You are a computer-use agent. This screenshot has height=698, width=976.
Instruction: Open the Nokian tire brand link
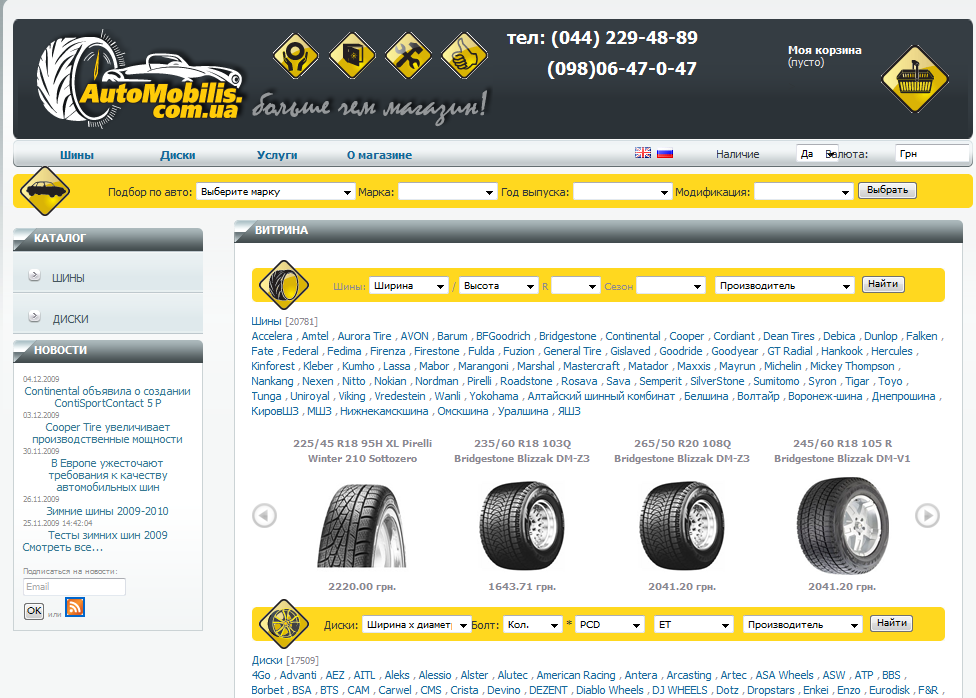tap(390, 381)
